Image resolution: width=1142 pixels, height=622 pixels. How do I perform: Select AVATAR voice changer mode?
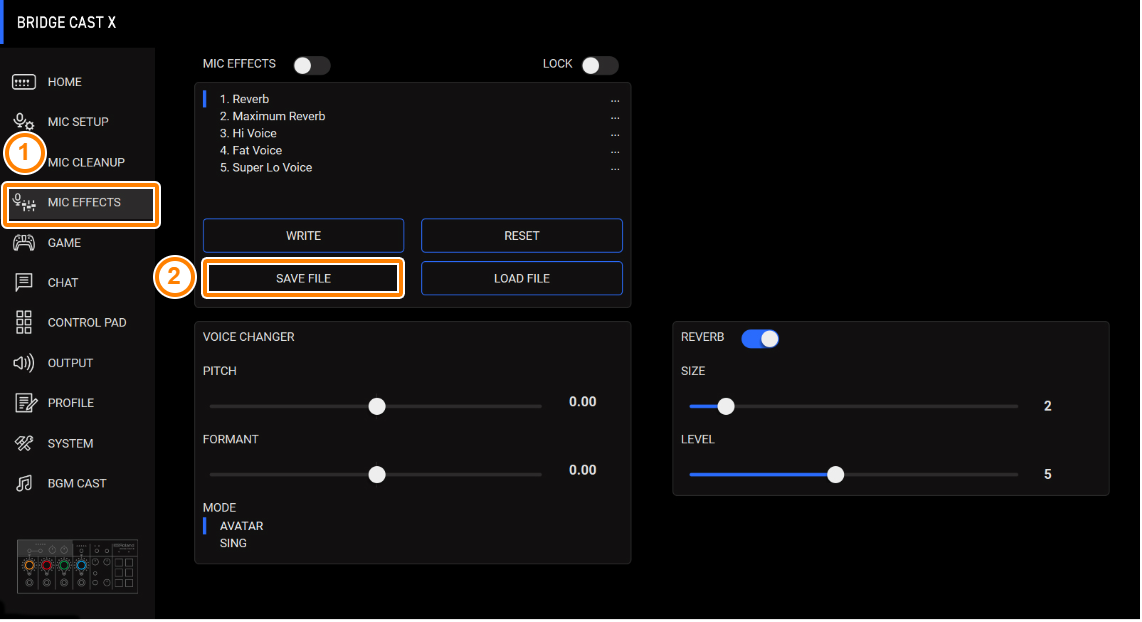point(241,526)
